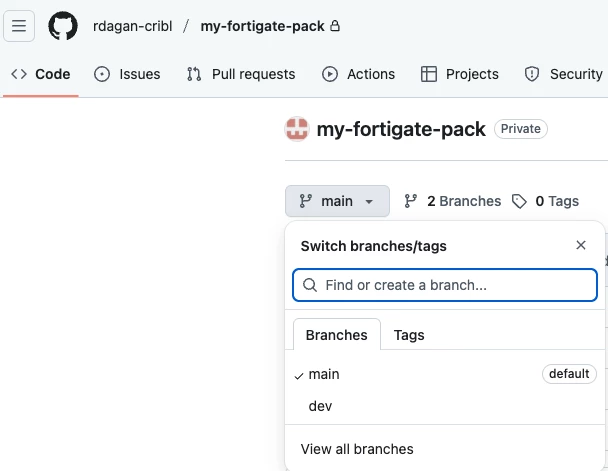Screen dimensions: 608x471
Task: Click the Switch branches/tags heading
Action: pyautogui.click(x=373, y=246)
